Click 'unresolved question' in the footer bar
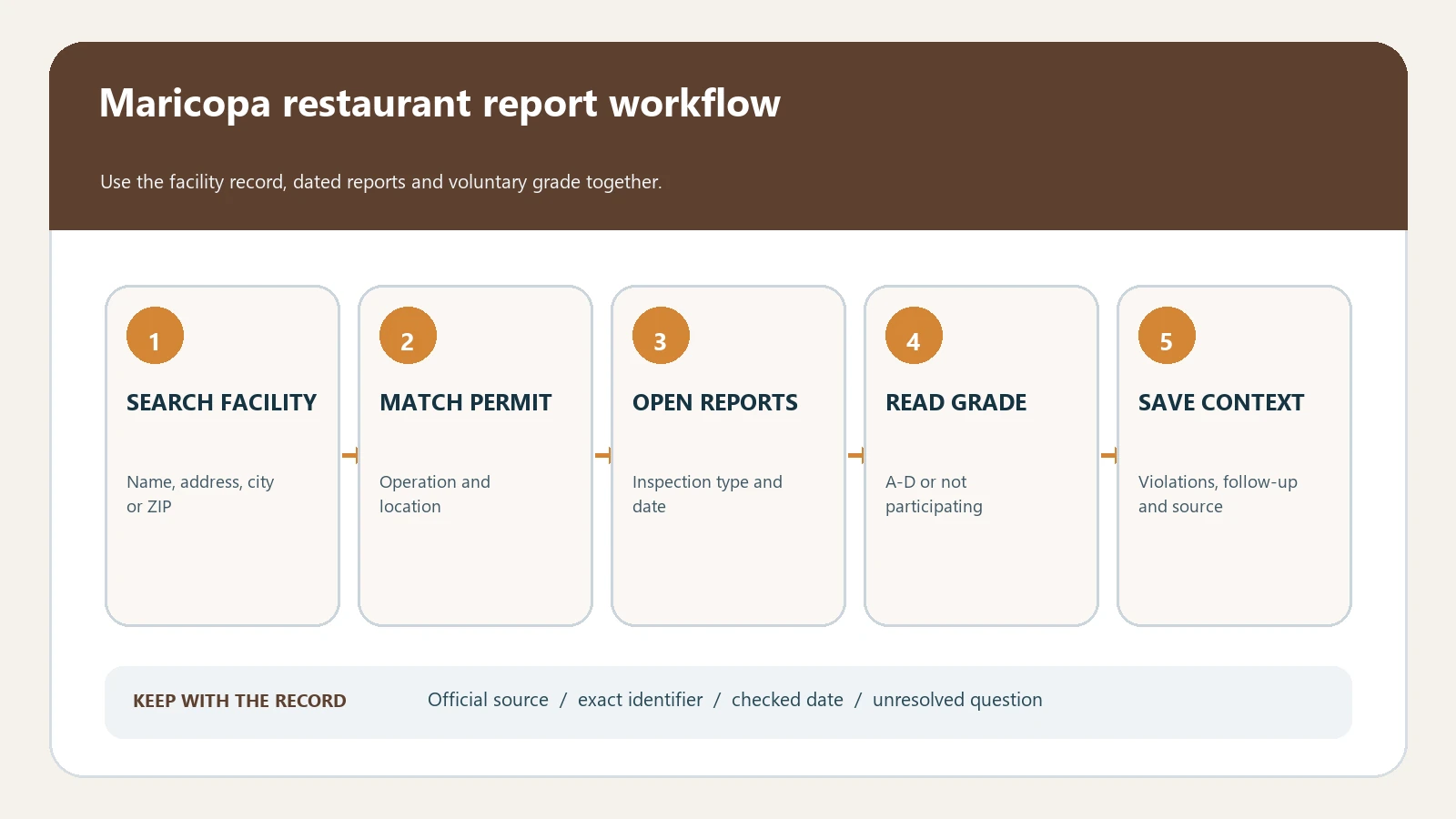 957,700
